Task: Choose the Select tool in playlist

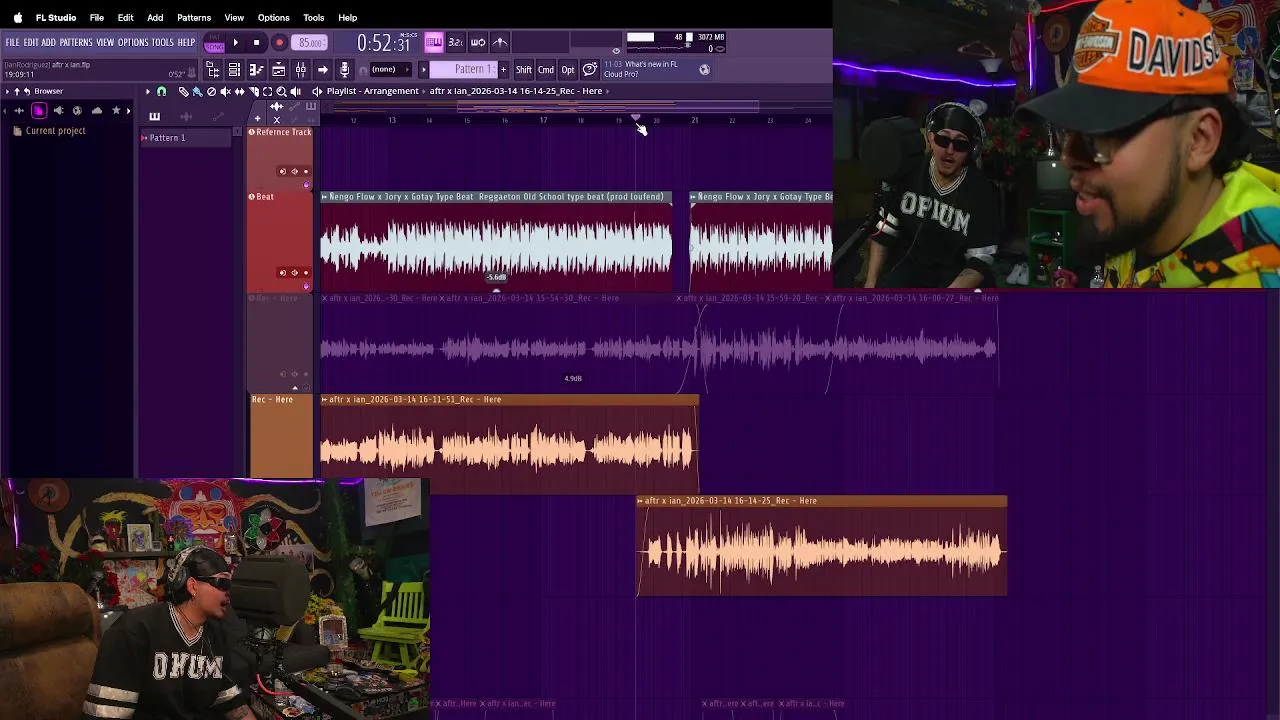Action: click(x=267, y=91)
